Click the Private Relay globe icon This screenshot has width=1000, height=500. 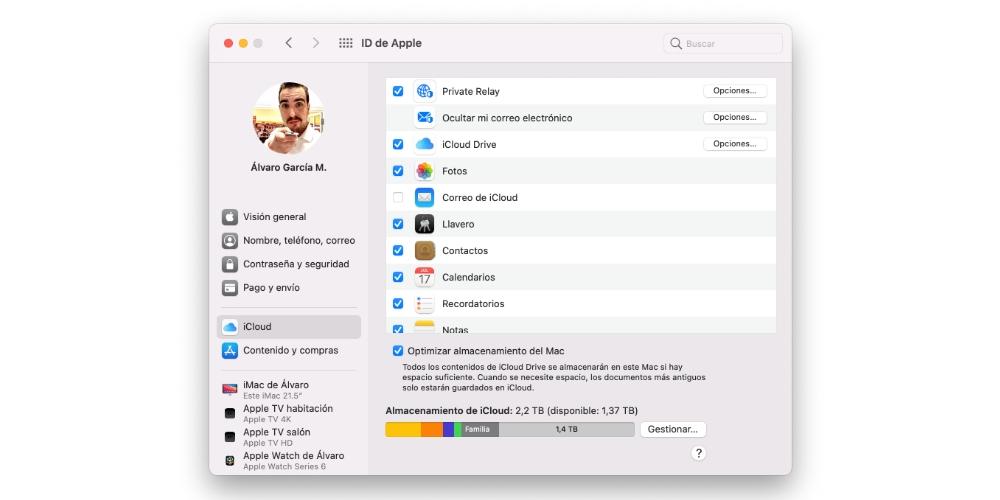(424, 91)
